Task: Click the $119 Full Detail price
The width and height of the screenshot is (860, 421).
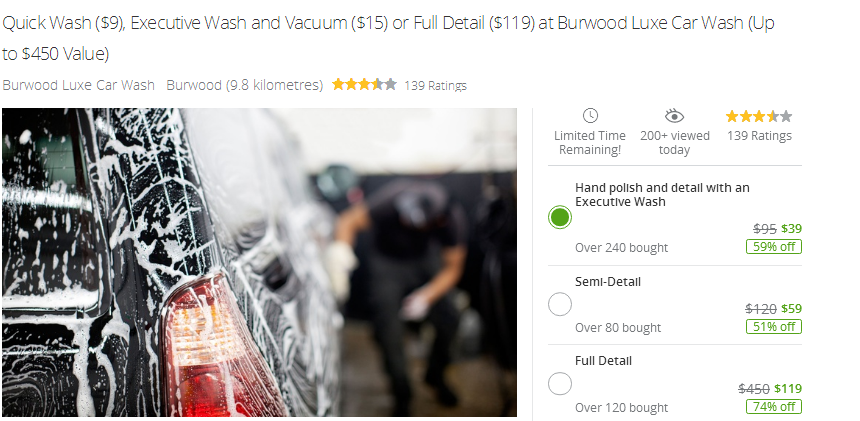Action: pos(788,389)
